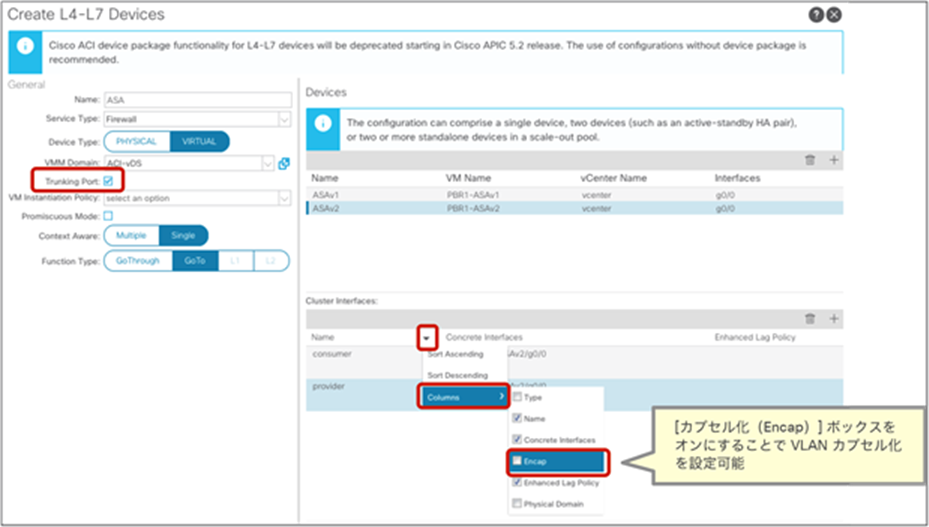This screenshot has width=929, height=527.
Task: Enable Promiscuous Mode checkbox
Action: tap(108, 216)
